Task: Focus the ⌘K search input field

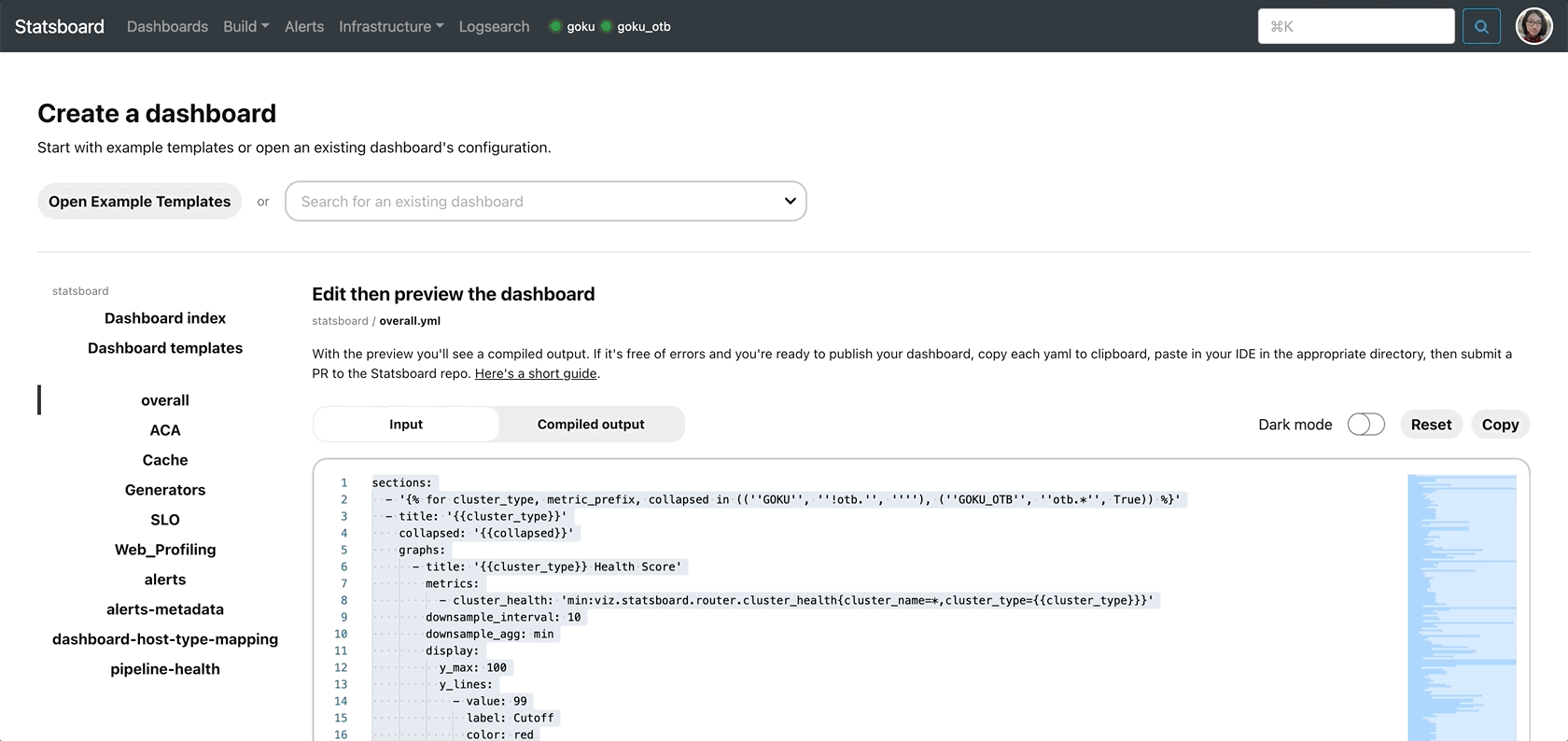Action: 1356,26
